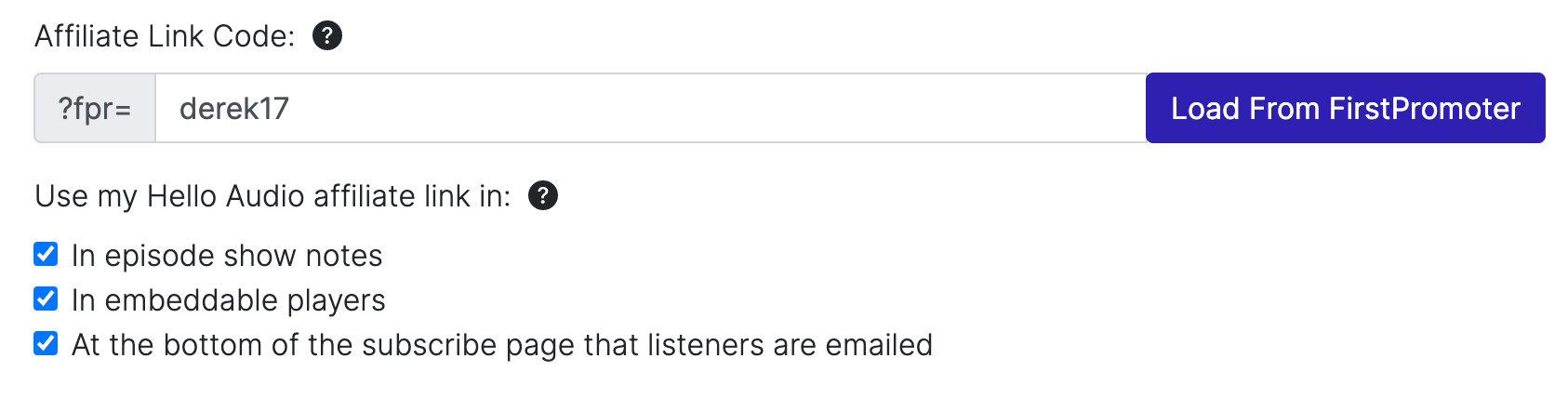Open help tooltip beside Affiliate Link Code
Image resolution: width=1568 pixels, height=398 pixels.
[x=326, y=36]
